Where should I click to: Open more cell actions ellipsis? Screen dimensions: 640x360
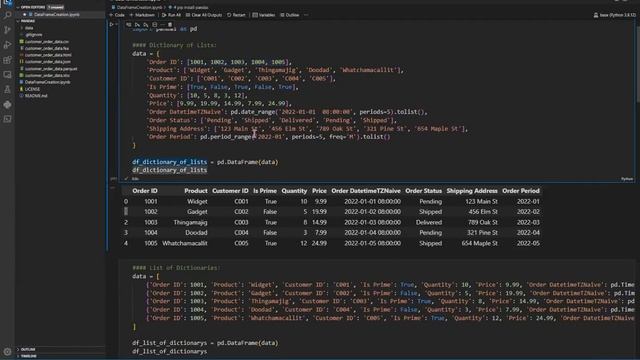click(162, 24)
